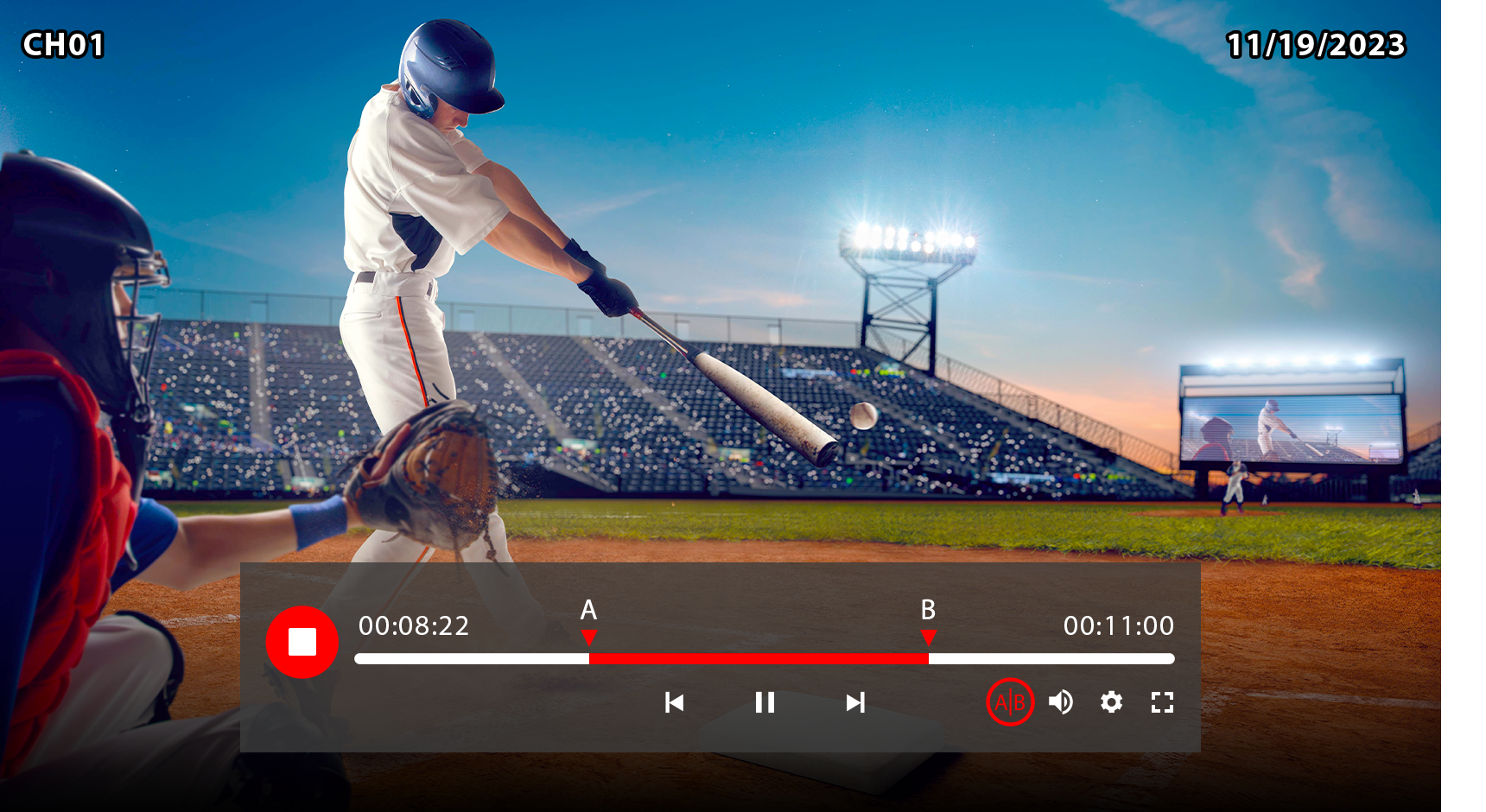Enter fullscreen mode
Screen dimensions: 1486x812
1162,702
